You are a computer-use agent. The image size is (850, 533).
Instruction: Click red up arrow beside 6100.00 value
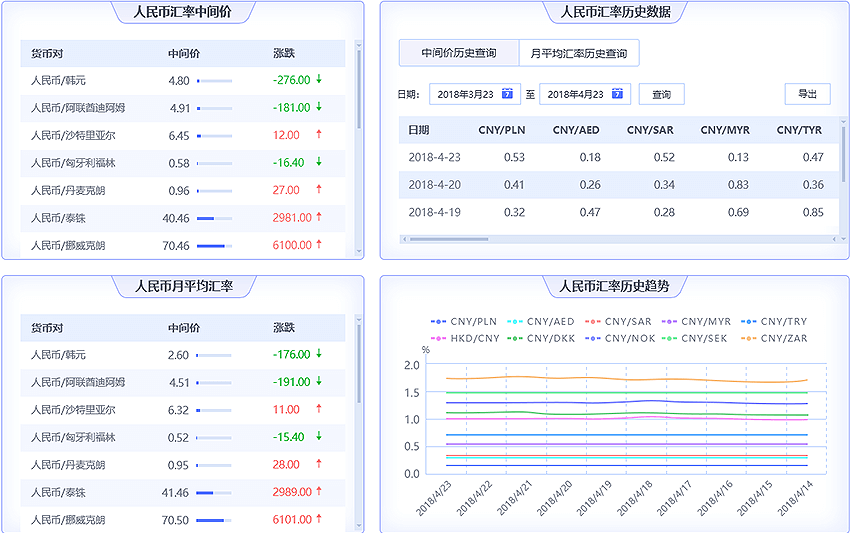tap(319, 244)
